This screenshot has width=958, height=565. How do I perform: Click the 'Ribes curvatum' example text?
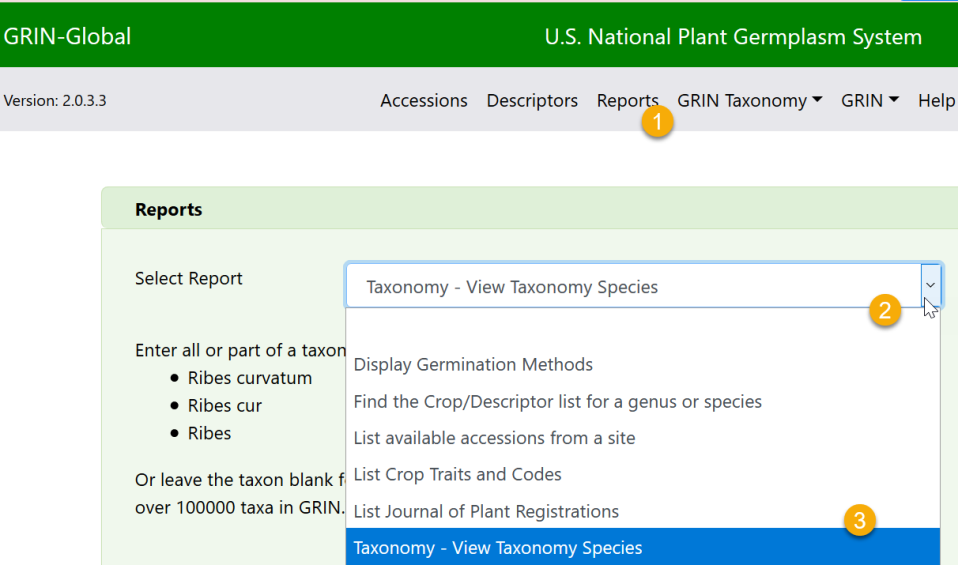click(249, 378)
